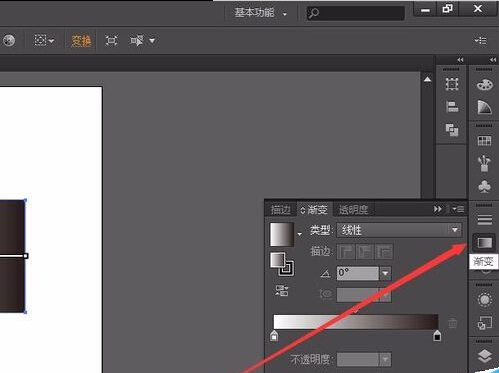
Task: Click the gradient angle triangle icon
Action: (325, 274)
